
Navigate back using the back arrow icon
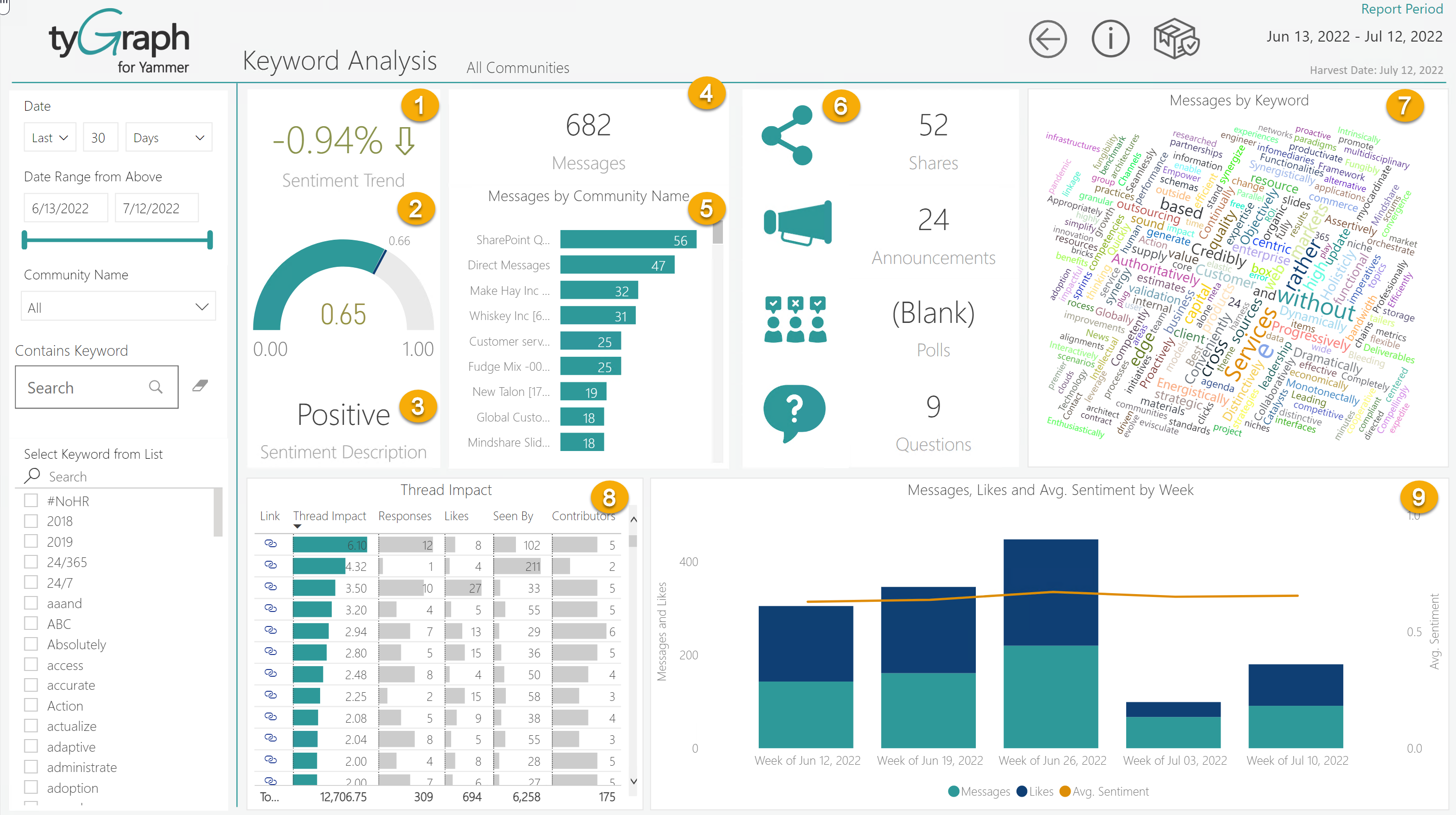pos(1048,39)
